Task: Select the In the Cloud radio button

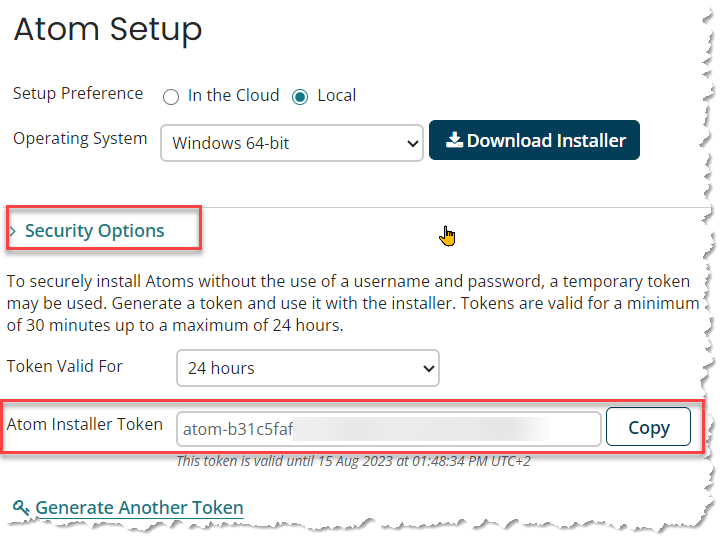Action: pyautogui.click(x=171, y=97)
